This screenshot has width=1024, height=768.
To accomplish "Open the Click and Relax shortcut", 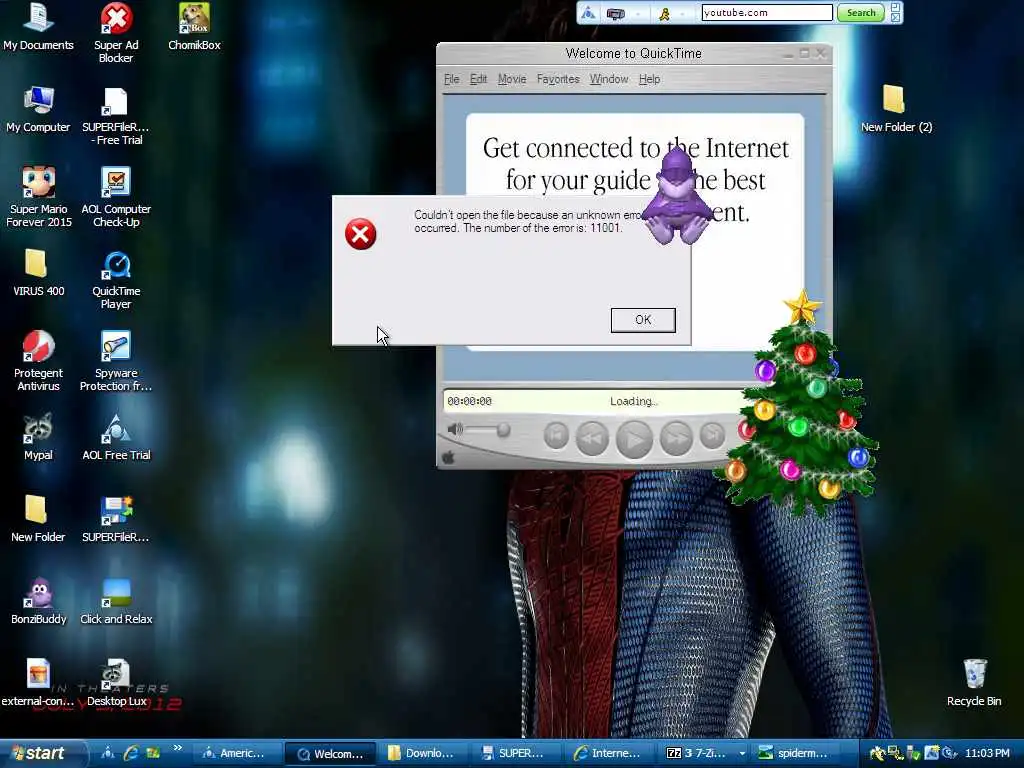I will (116, 601).
